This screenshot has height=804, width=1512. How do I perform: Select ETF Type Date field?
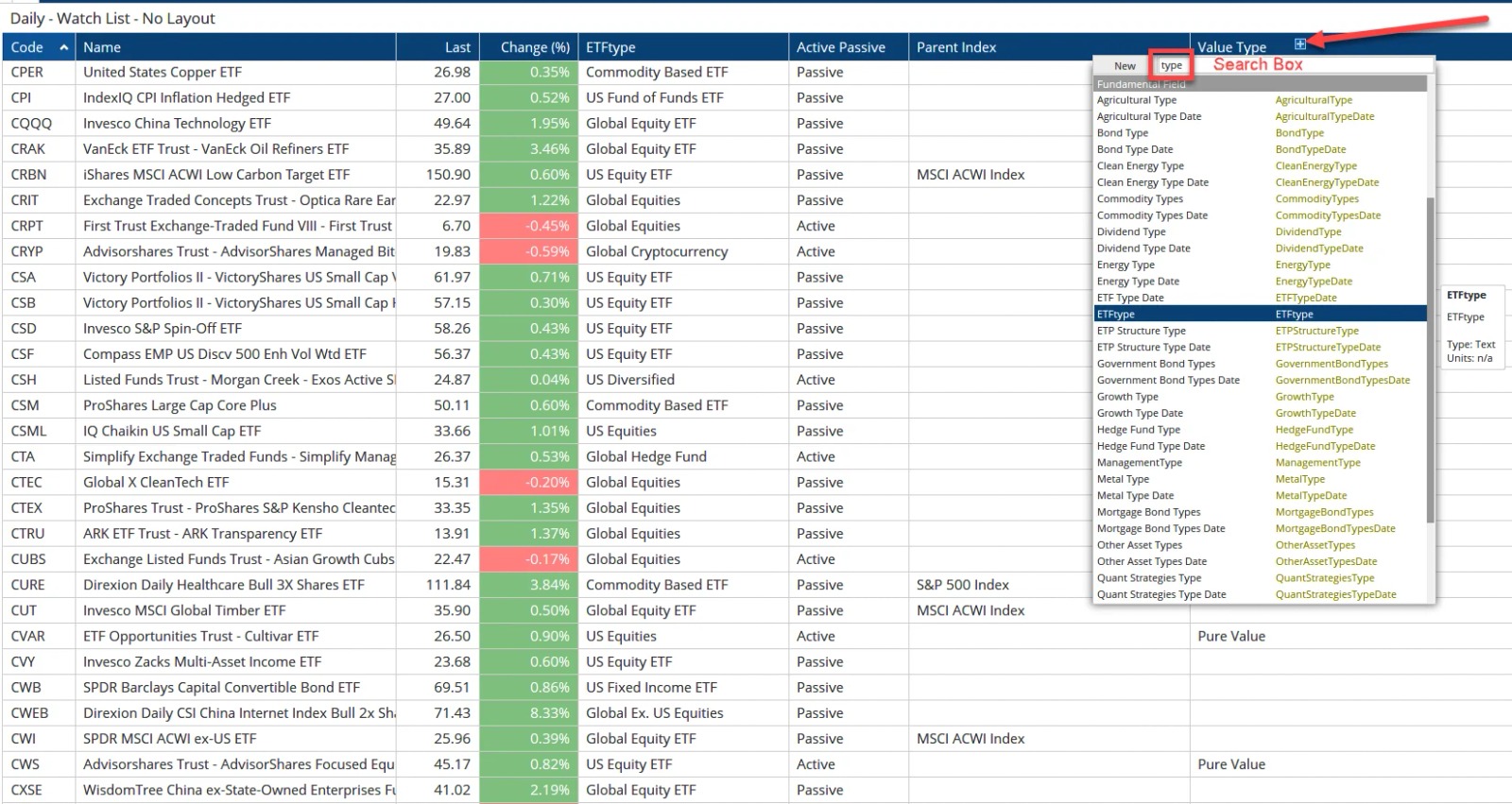(1260, 298)
